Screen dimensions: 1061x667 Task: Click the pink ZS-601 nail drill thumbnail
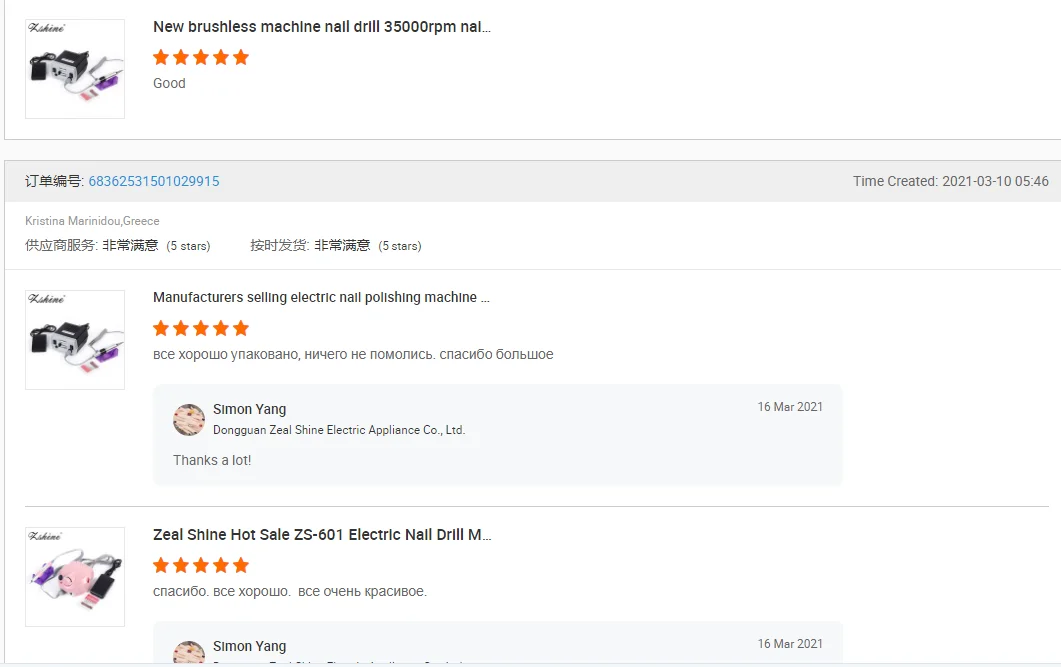(x=75, y=577)
